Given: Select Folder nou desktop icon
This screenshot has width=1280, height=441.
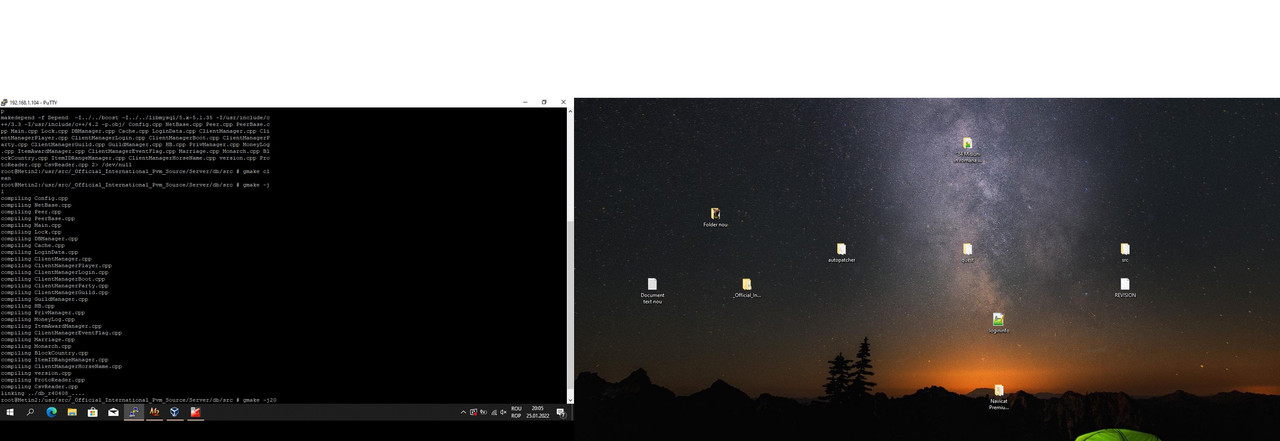Looking at the screenshot, I should pos(715,218).
